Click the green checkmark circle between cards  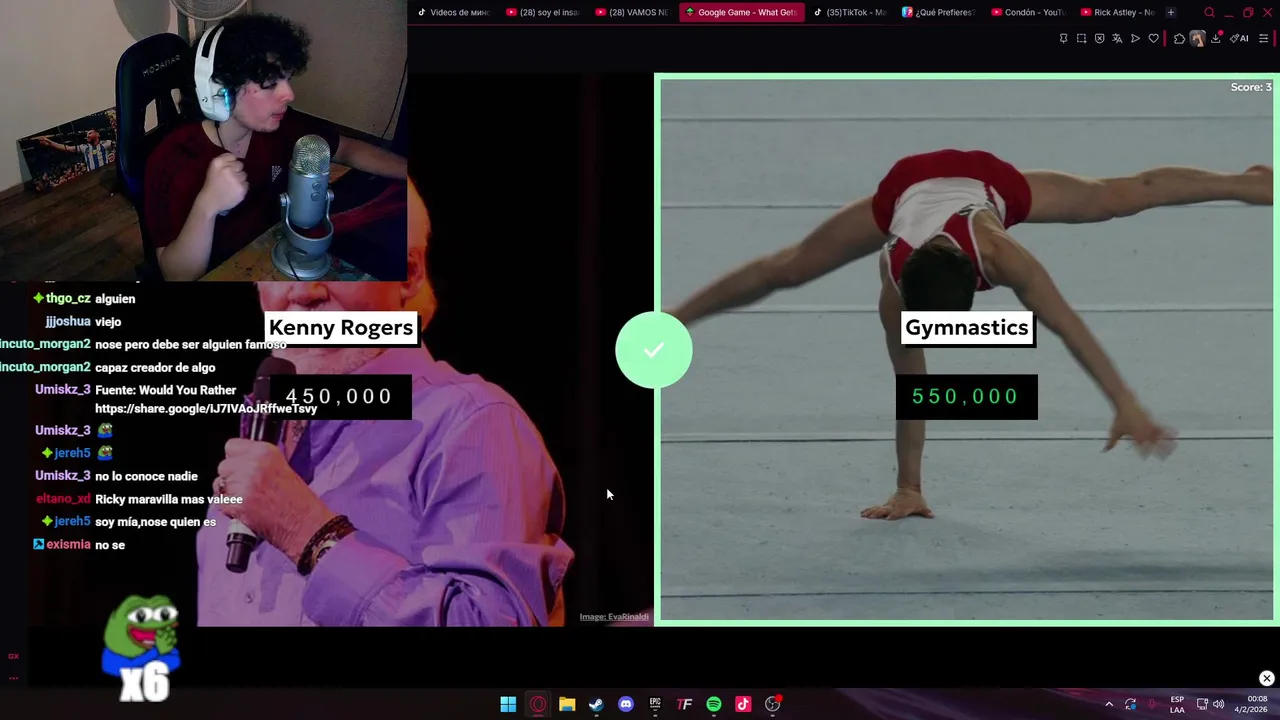(654, 350)
